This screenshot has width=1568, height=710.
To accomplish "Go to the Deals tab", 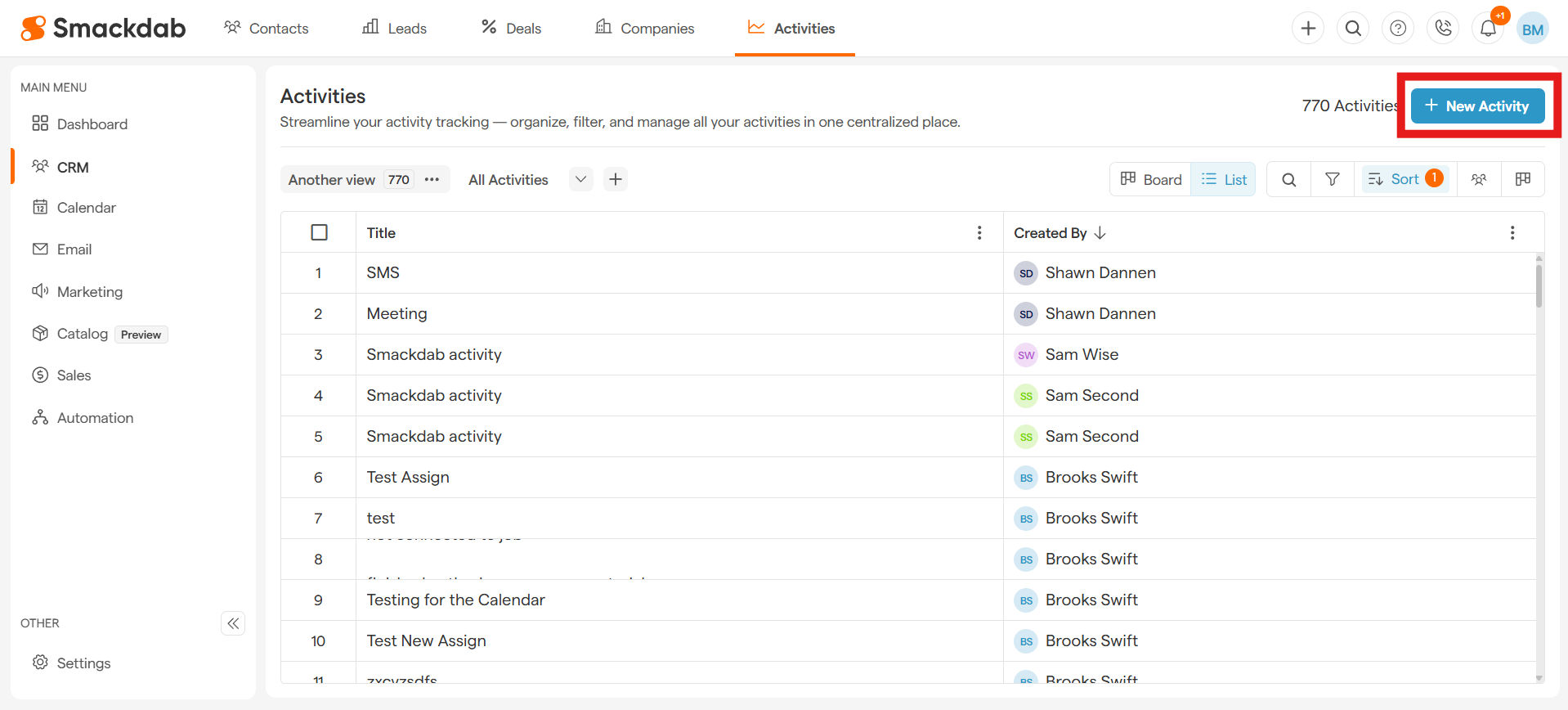I will (511, 29).
